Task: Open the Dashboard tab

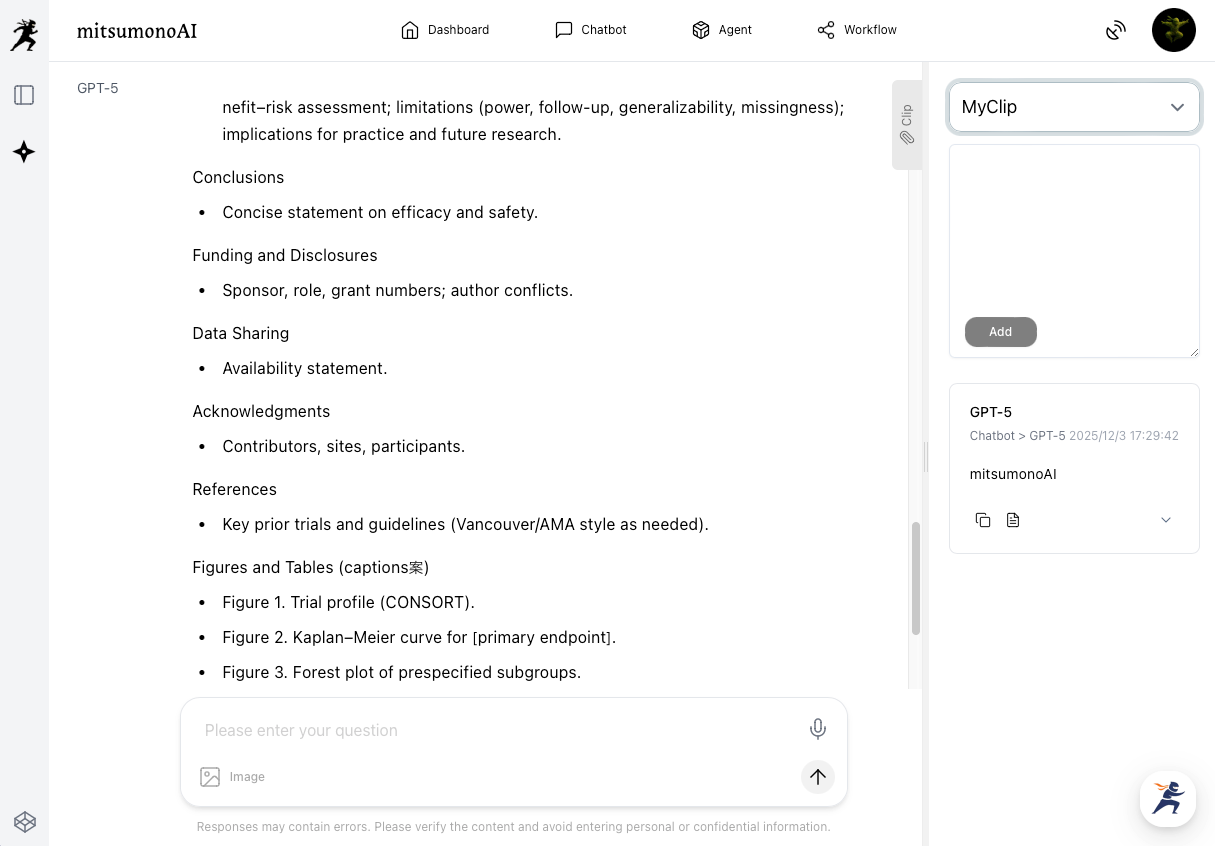Action: pyautogui.click(x=445, y=30)
